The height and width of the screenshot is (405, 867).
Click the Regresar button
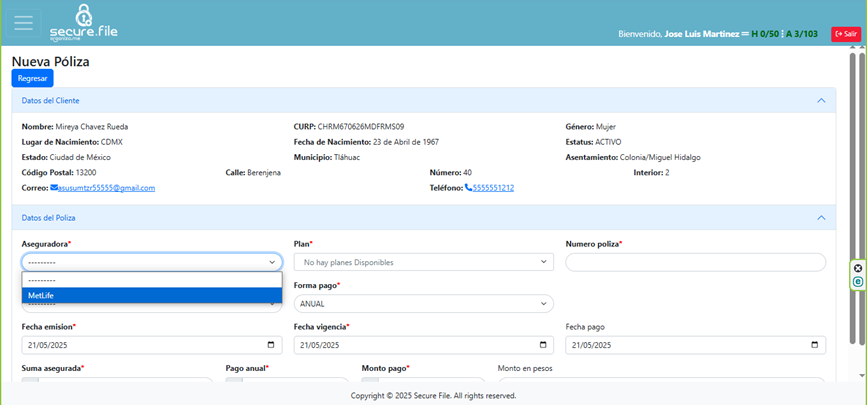32,78
